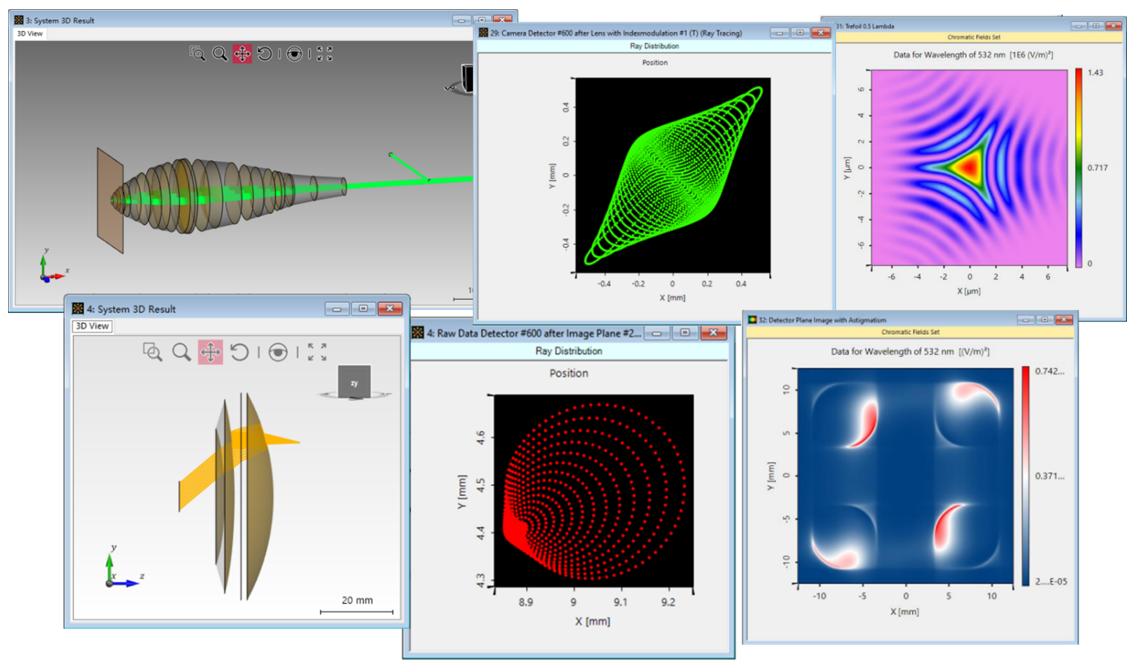The height and width of the screenshot is (666, 1134).
Task: Click rotate icon in window 4 System 3D
Action: tap(239, 351)
